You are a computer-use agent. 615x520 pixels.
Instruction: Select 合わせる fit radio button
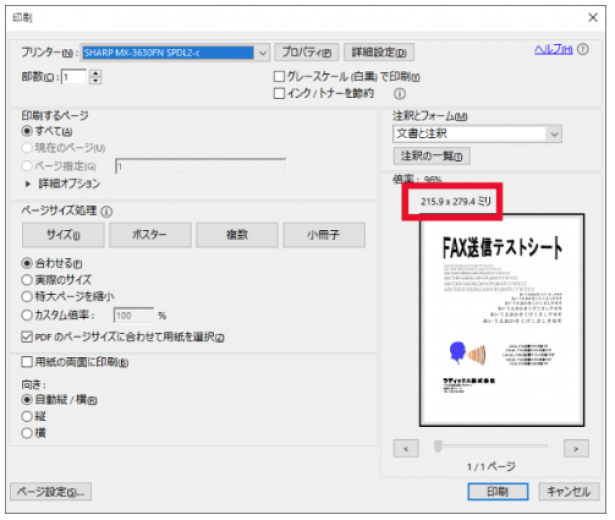[x=27, y=263]
